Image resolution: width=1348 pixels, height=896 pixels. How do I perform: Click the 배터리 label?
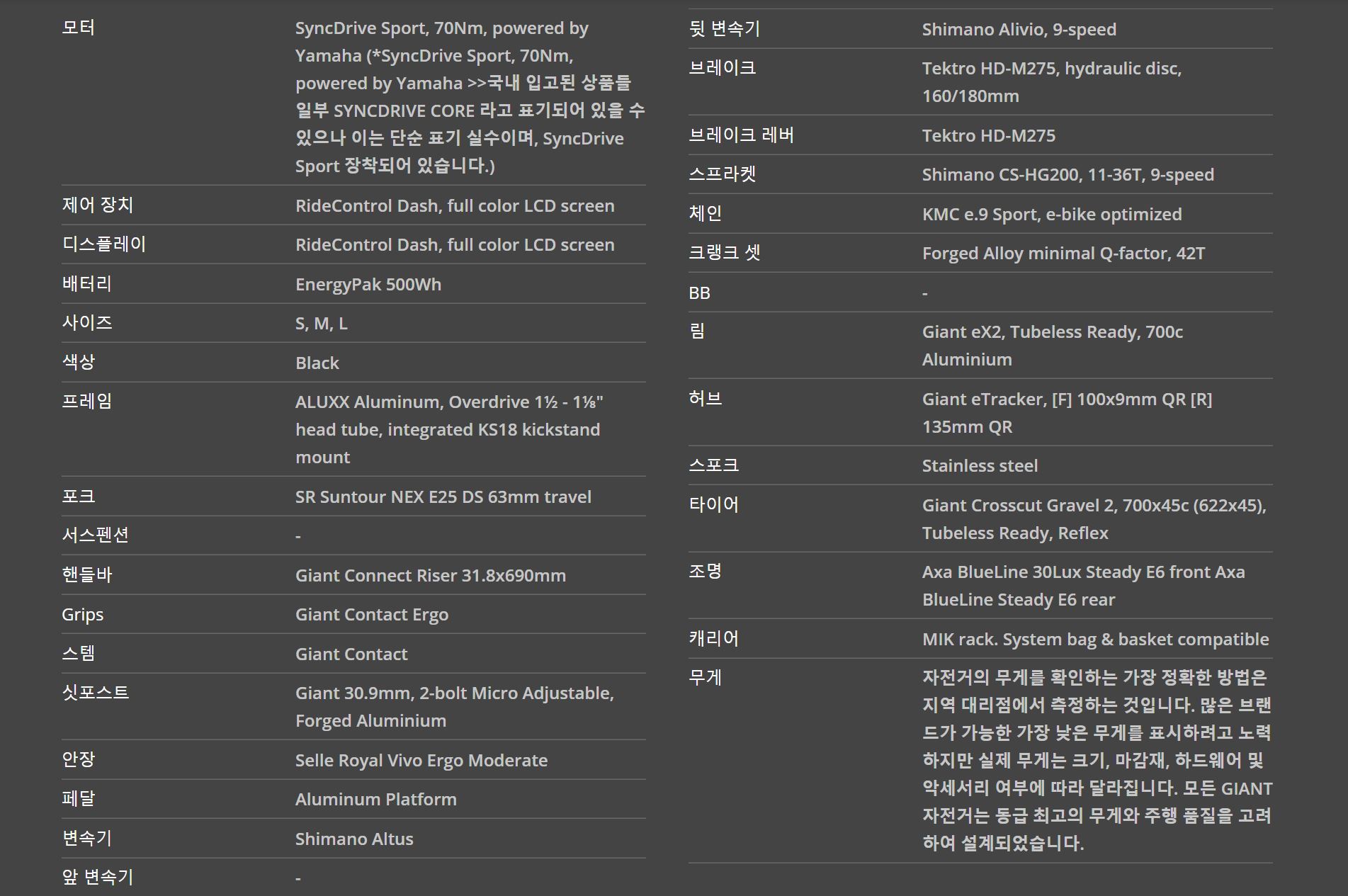[x=86, y=283]
